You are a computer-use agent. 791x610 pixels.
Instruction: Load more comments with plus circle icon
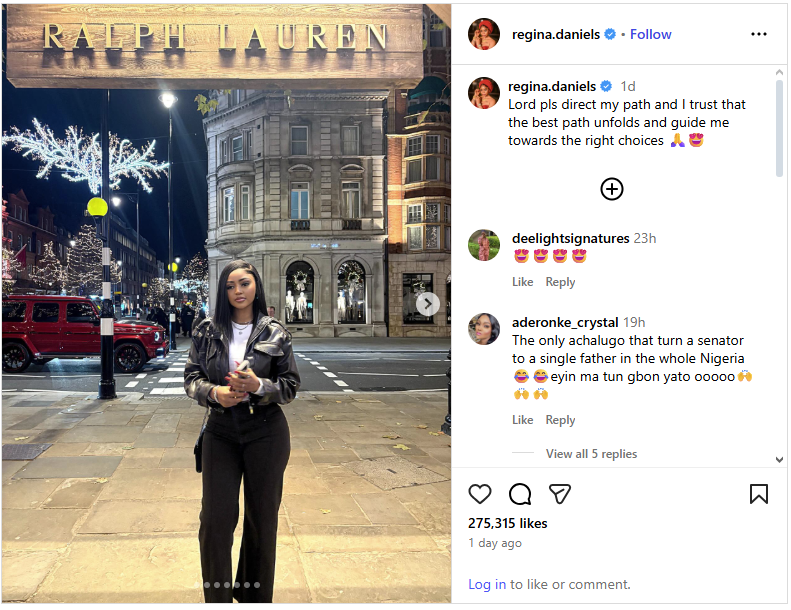click(611, 189)
